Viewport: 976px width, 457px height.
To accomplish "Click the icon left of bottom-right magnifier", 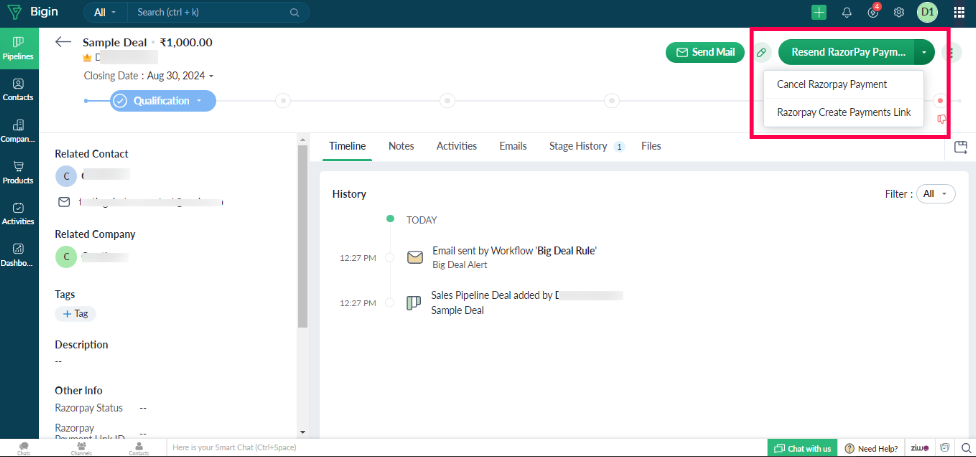I will coord(946,448).
